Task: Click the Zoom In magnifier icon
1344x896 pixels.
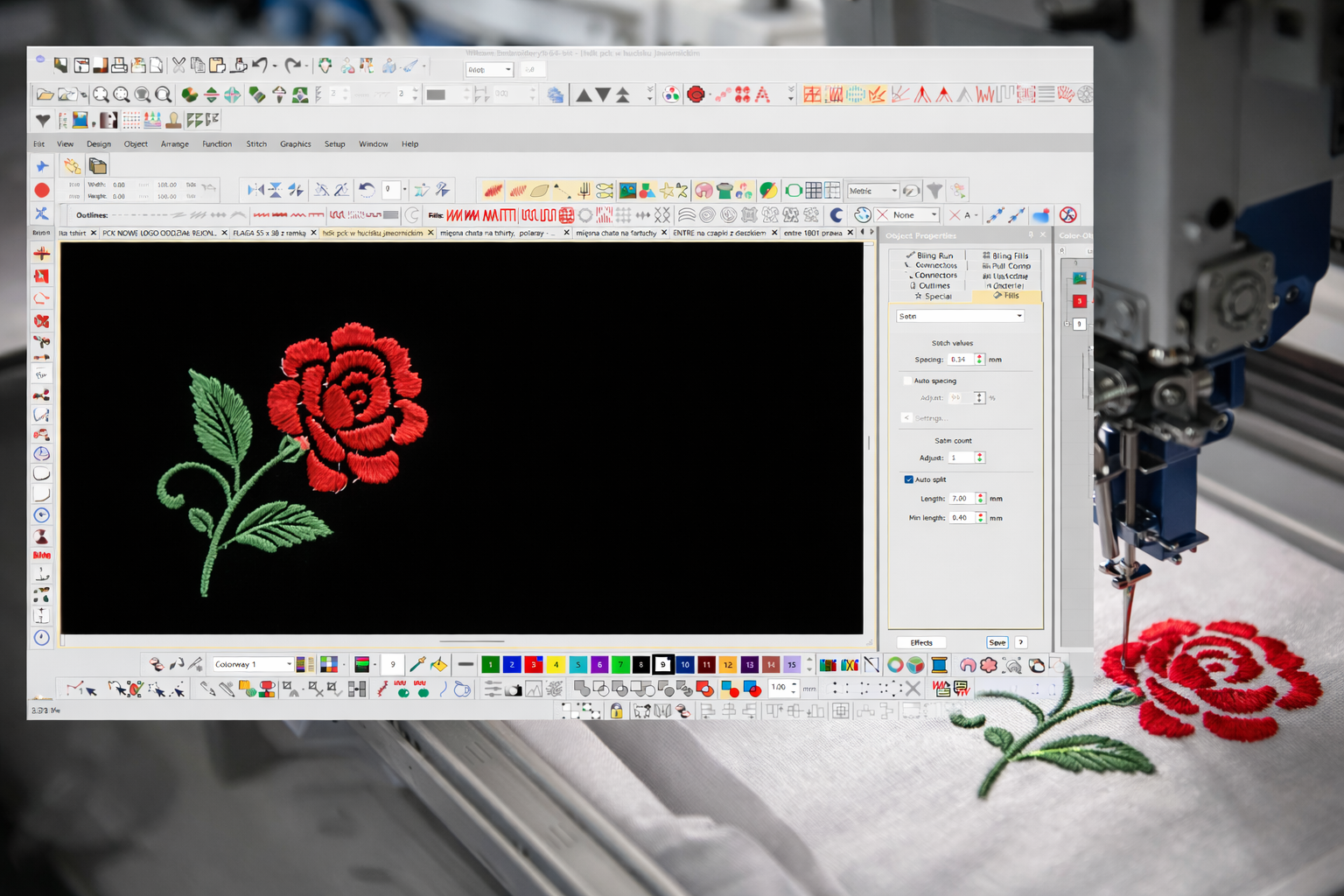Action: [101, 94]
